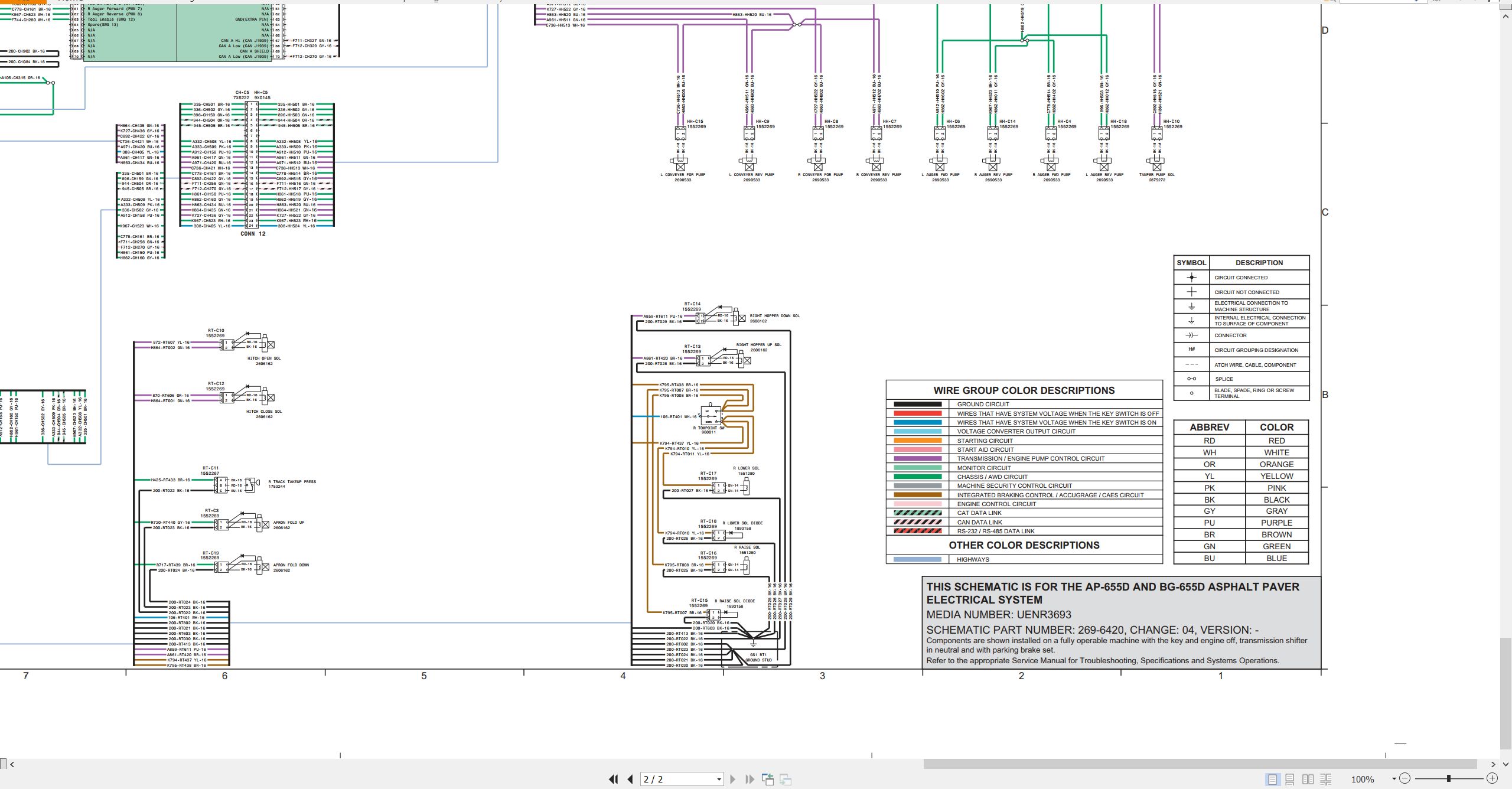
Task: Click the next view icon
Action: (x=786, y=779)
